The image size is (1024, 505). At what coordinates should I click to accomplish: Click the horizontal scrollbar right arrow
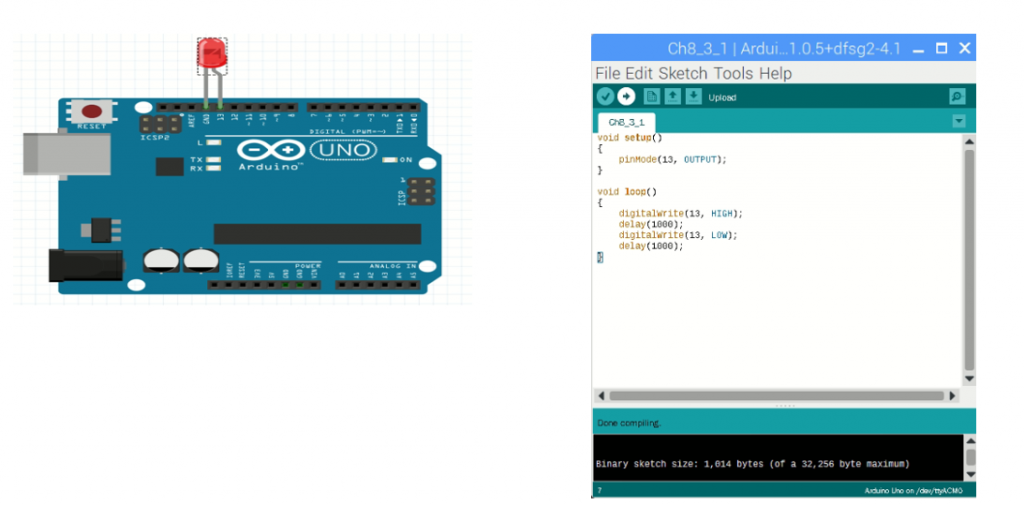coord(952,396)
